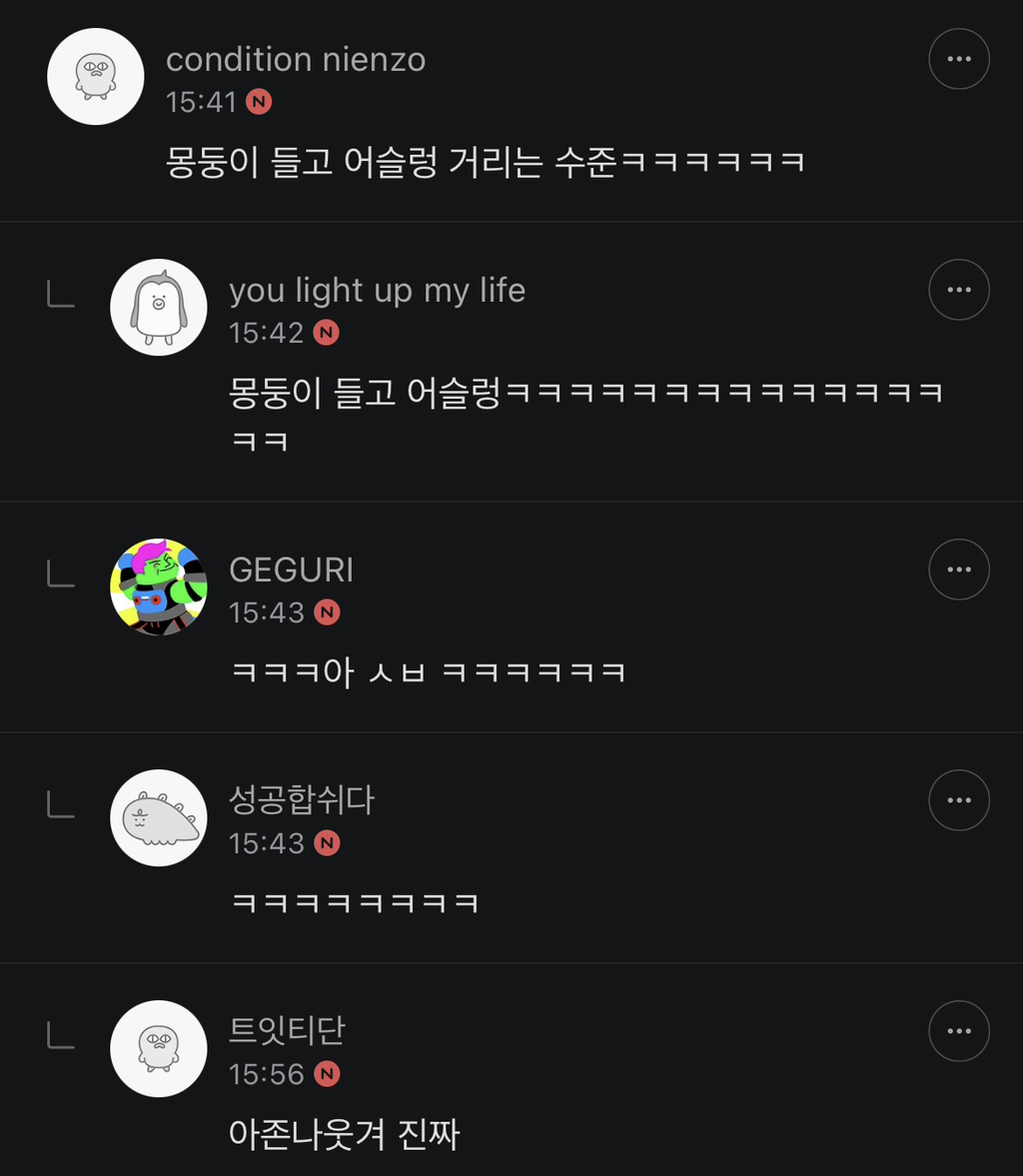Image resolution: width=1023 pixels, height=1176 pixels.
Task: Tap the penguin avatar of 'you light up my life'
Action: click(158, 308)
